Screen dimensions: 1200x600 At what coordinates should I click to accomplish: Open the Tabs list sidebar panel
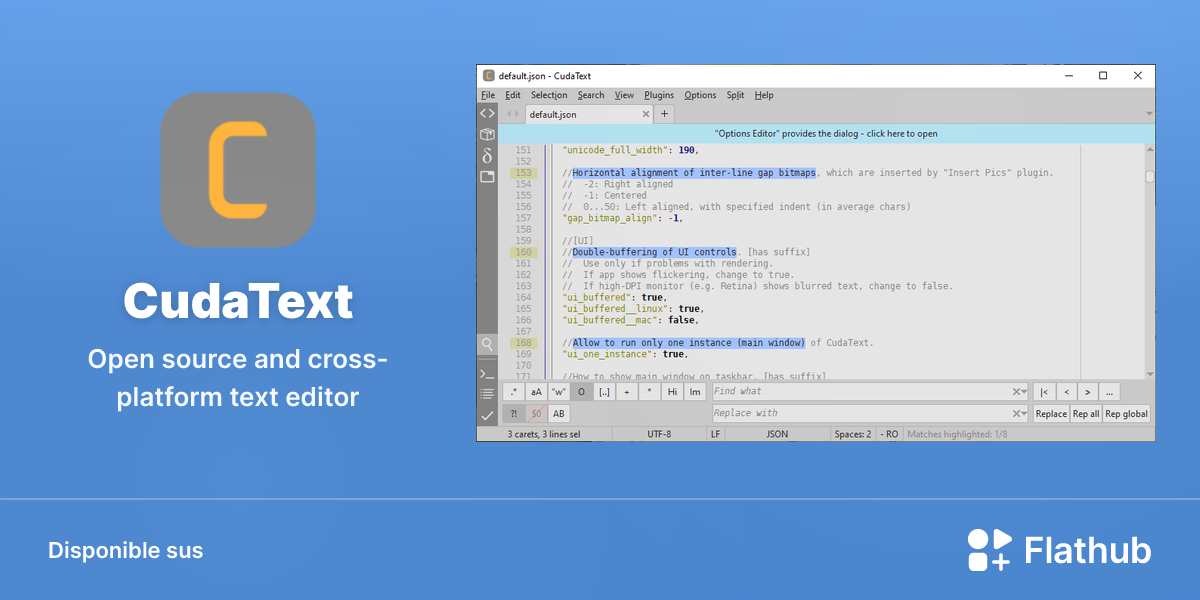coord(487,176)
